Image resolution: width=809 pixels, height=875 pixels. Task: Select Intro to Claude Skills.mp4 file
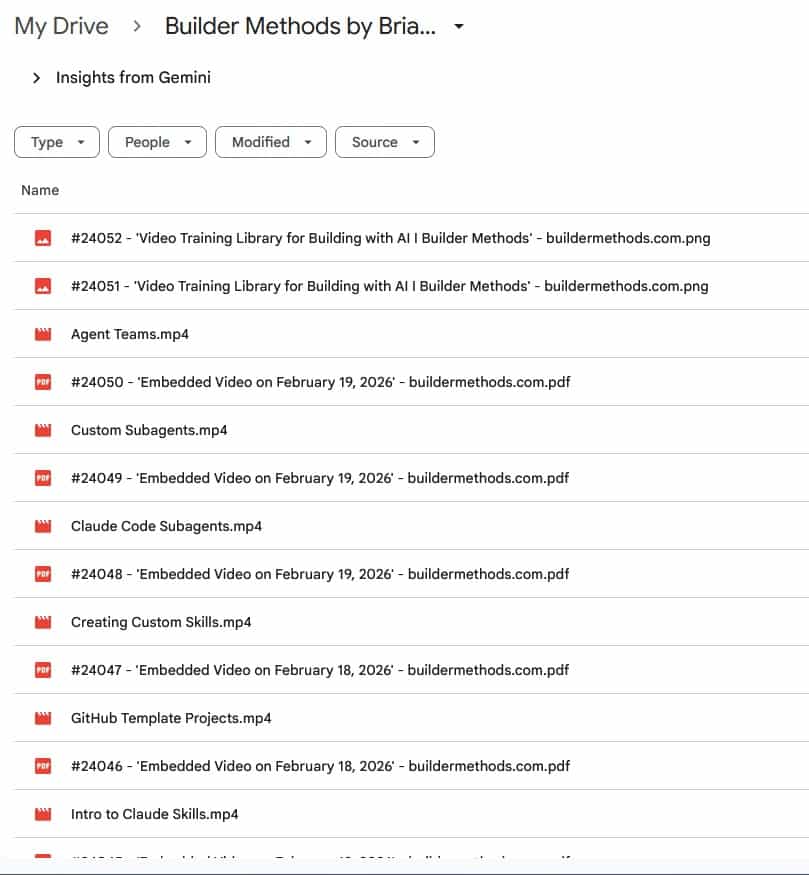click(155, 814)
